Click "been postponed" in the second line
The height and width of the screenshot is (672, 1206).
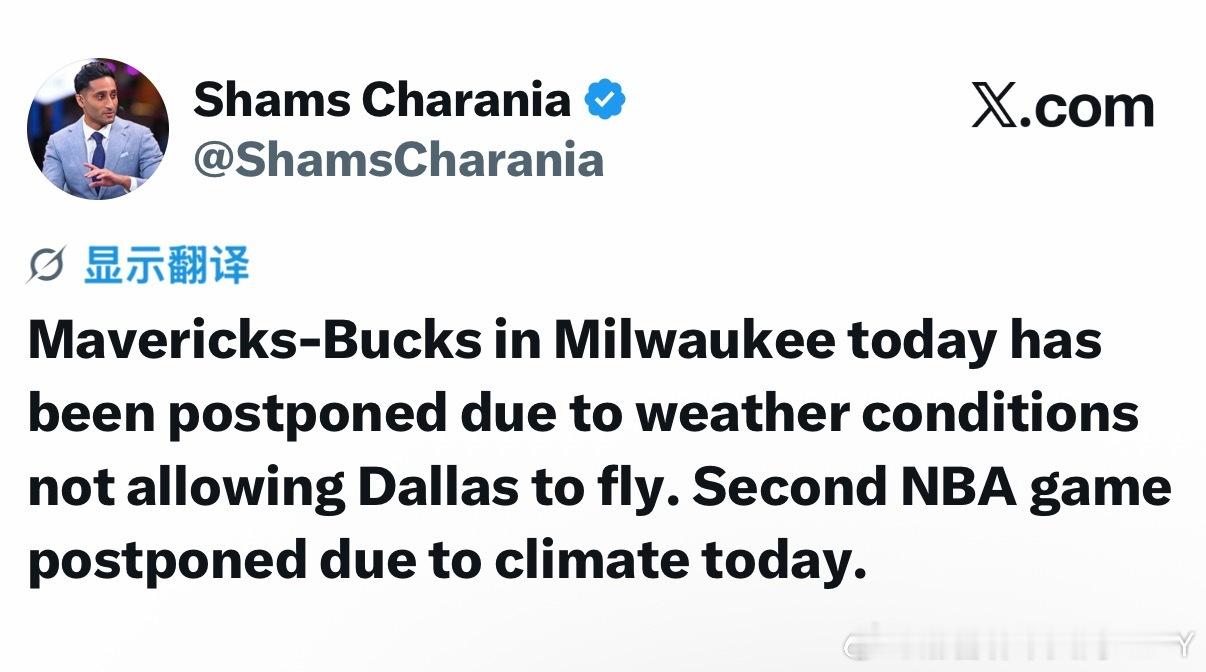(x=236, y=414)
